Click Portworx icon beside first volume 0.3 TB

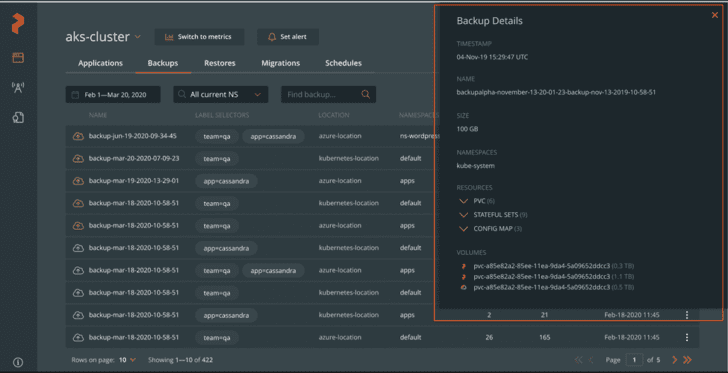463,266
